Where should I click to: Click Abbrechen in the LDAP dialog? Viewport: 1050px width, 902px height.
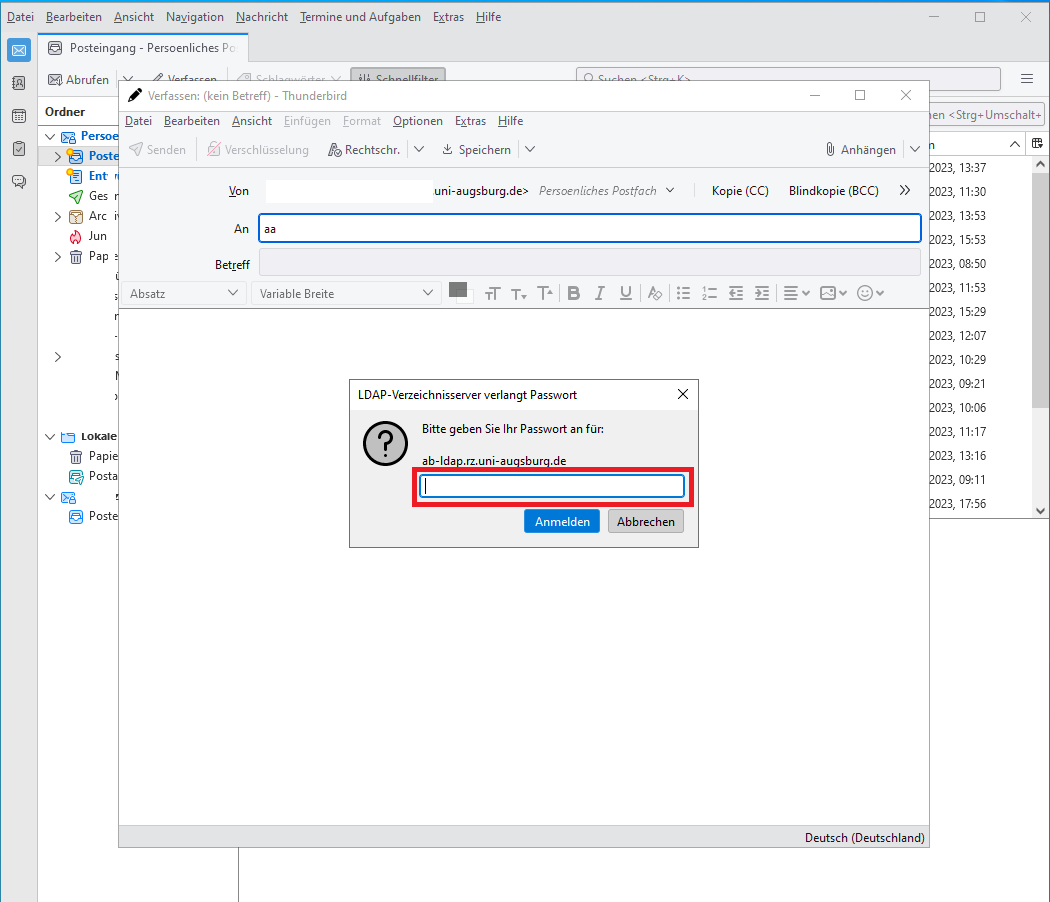(x=646, y=521)
